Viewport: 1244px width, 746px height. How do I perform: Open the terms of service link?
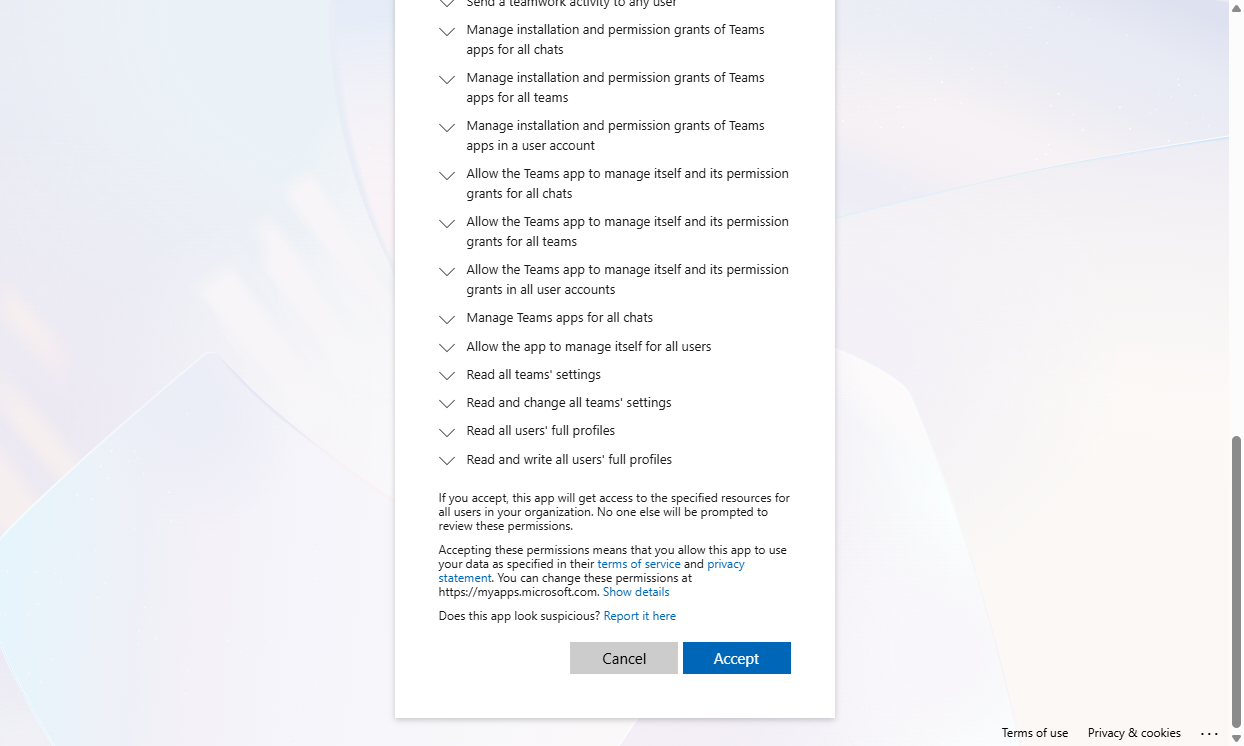coord(639,564)
